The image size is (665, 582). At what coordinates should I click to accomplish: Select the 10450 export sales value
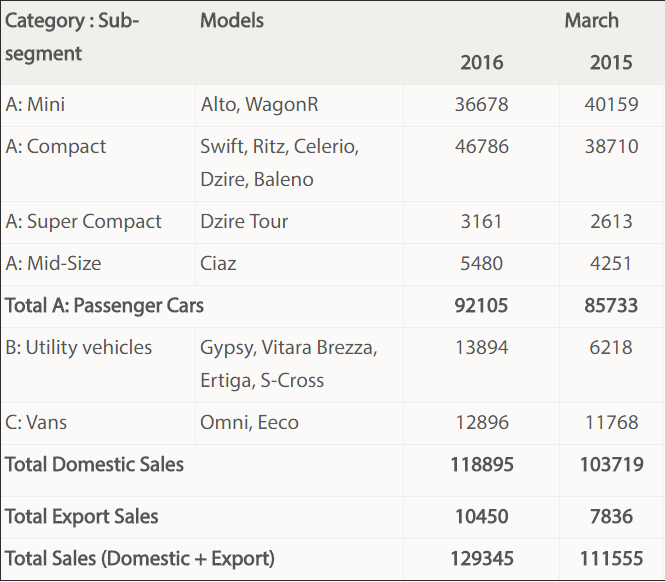(482, 517)
